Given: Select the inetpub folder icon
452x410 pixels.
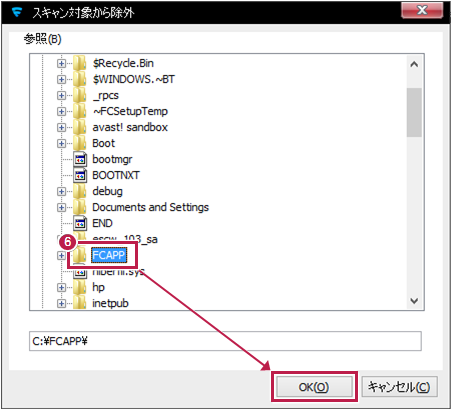Looking at the screenshot, I should (x=80, y=303).
